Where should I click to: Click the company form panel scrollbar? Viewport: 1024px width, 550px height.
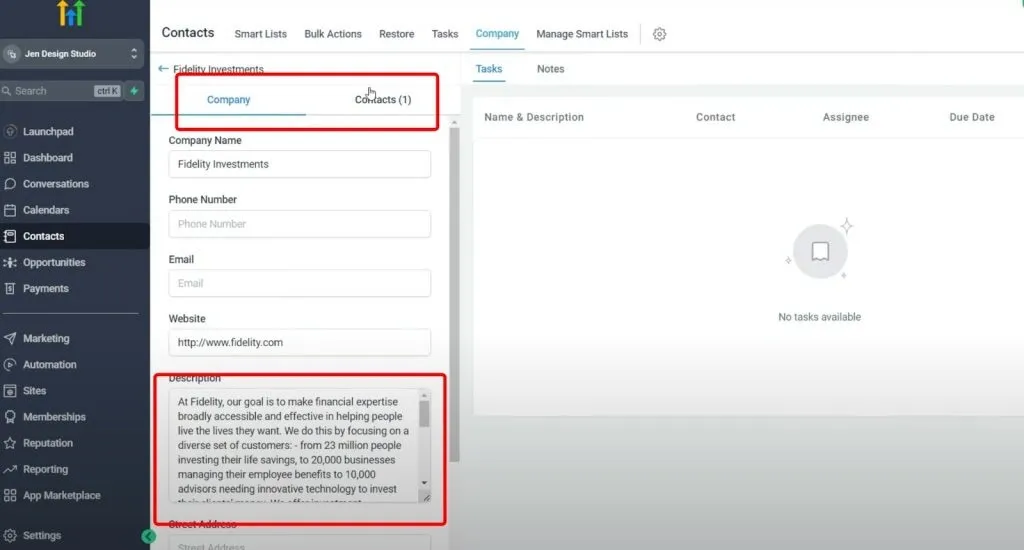point(455,294)
